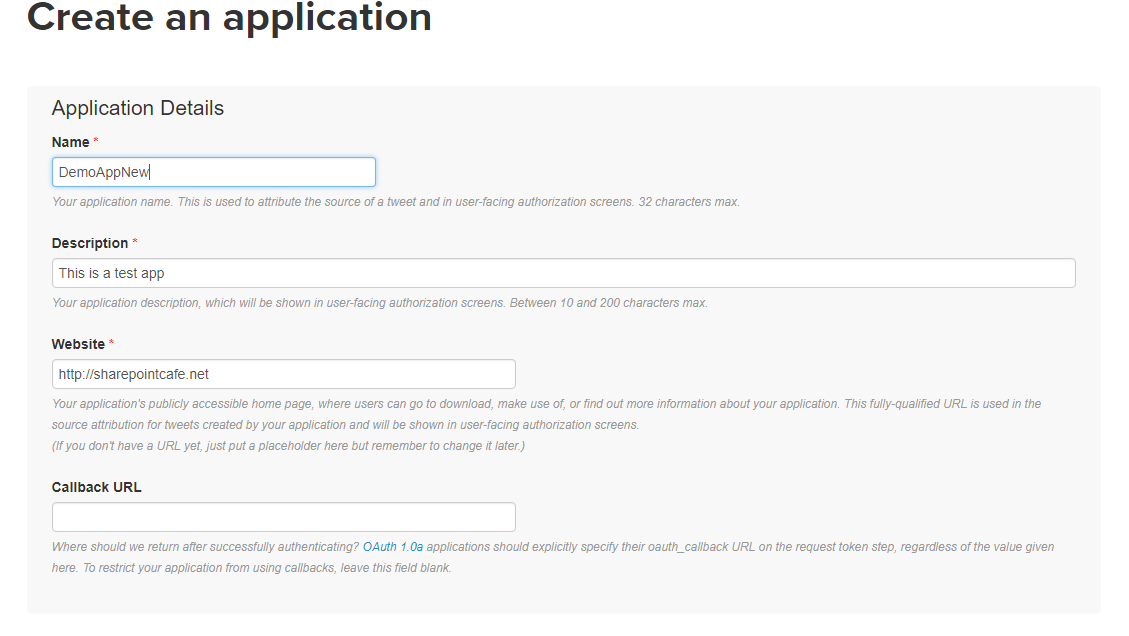Focus the Description text box
This screenshot has height=636, width=1129.
point(563,273)
